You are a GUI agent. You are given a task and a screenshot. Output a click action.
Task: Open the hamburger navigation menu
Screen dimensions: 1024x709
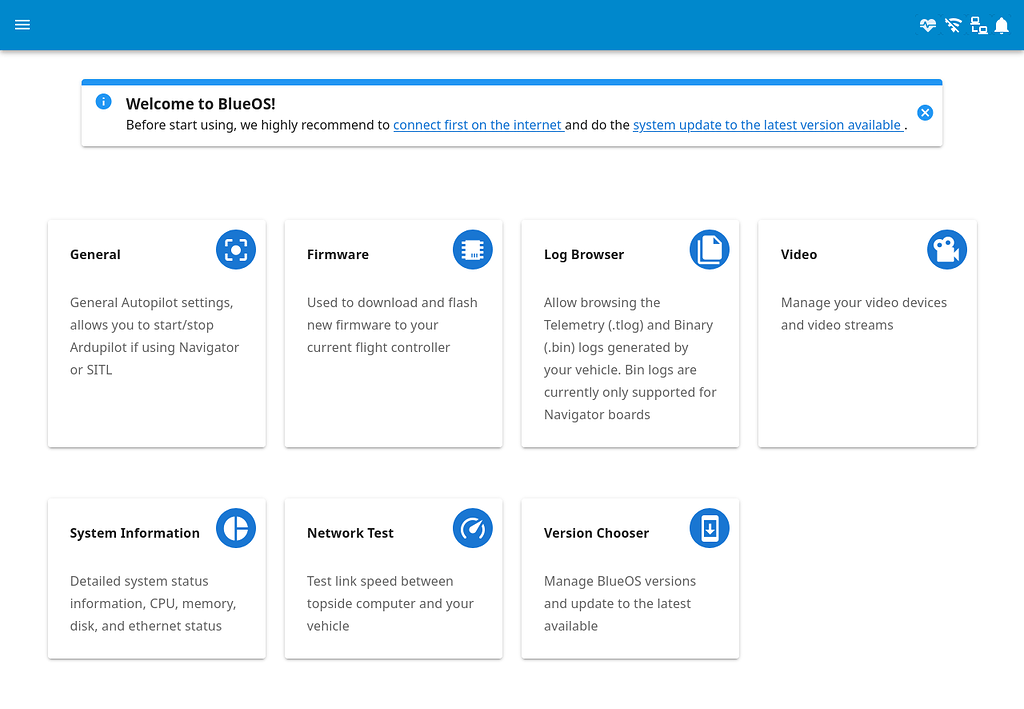[22, 25]
